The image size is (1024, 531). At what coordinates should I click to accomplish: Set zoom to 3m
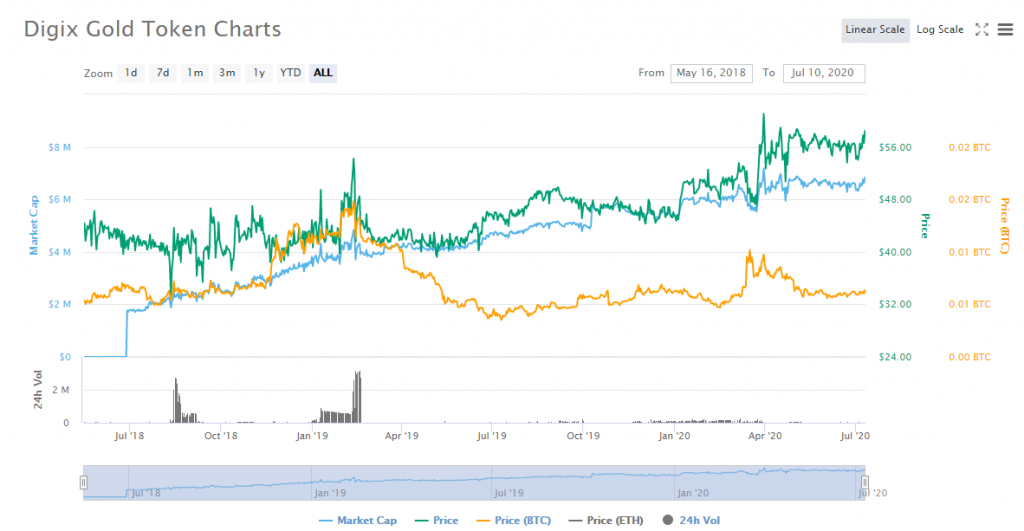227,72
